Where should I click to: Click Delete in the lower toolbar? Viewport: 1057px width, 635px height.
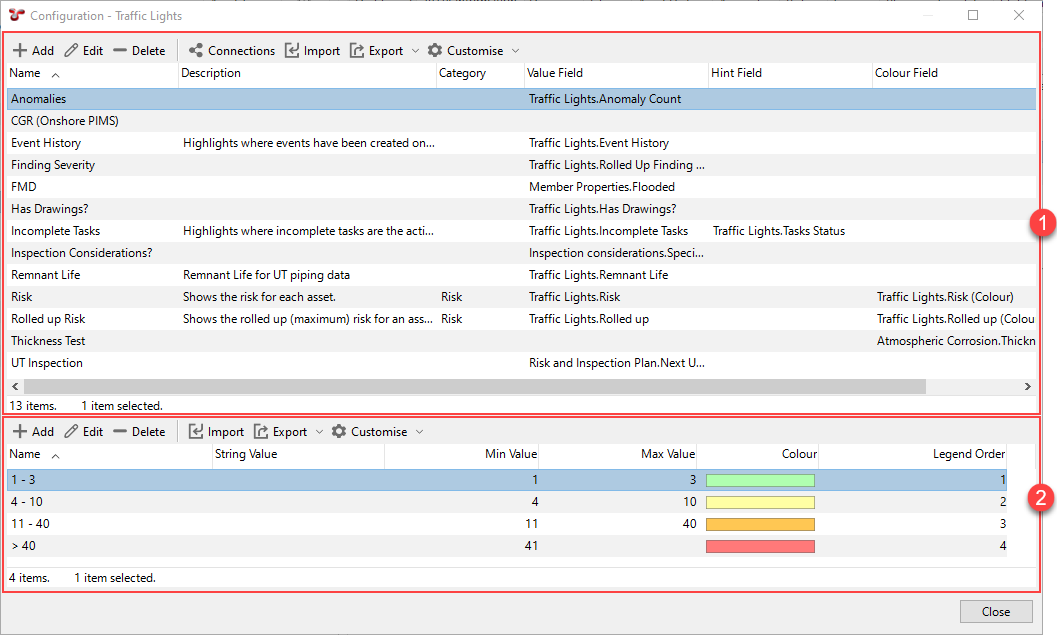[x=139, y=432]
